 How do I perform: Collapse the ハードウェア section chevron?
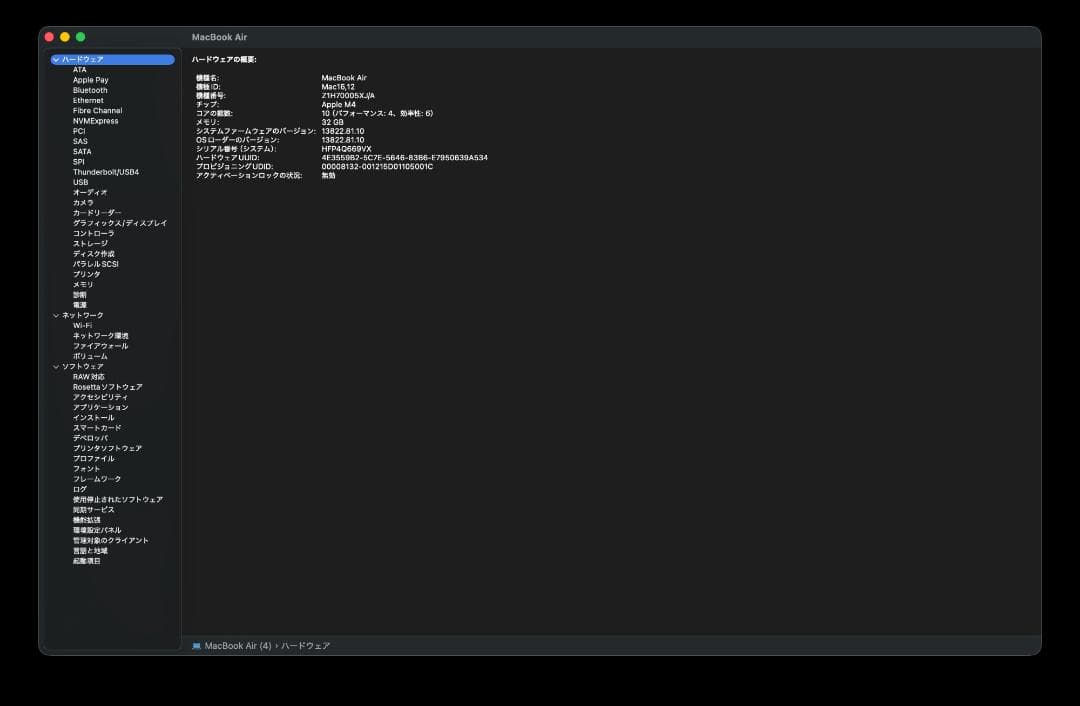pos(56,60)
